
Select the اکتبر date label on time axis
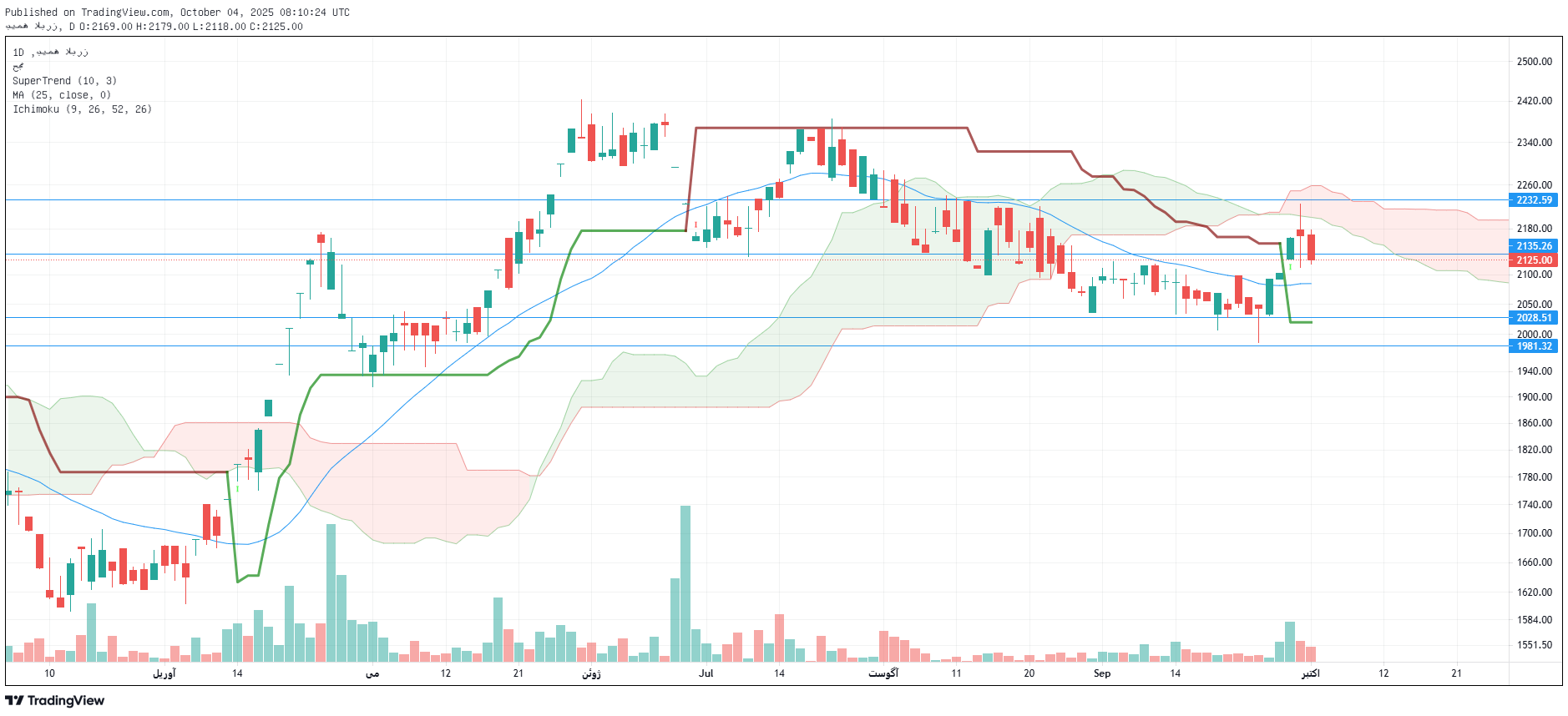[x=1310, y=673]
